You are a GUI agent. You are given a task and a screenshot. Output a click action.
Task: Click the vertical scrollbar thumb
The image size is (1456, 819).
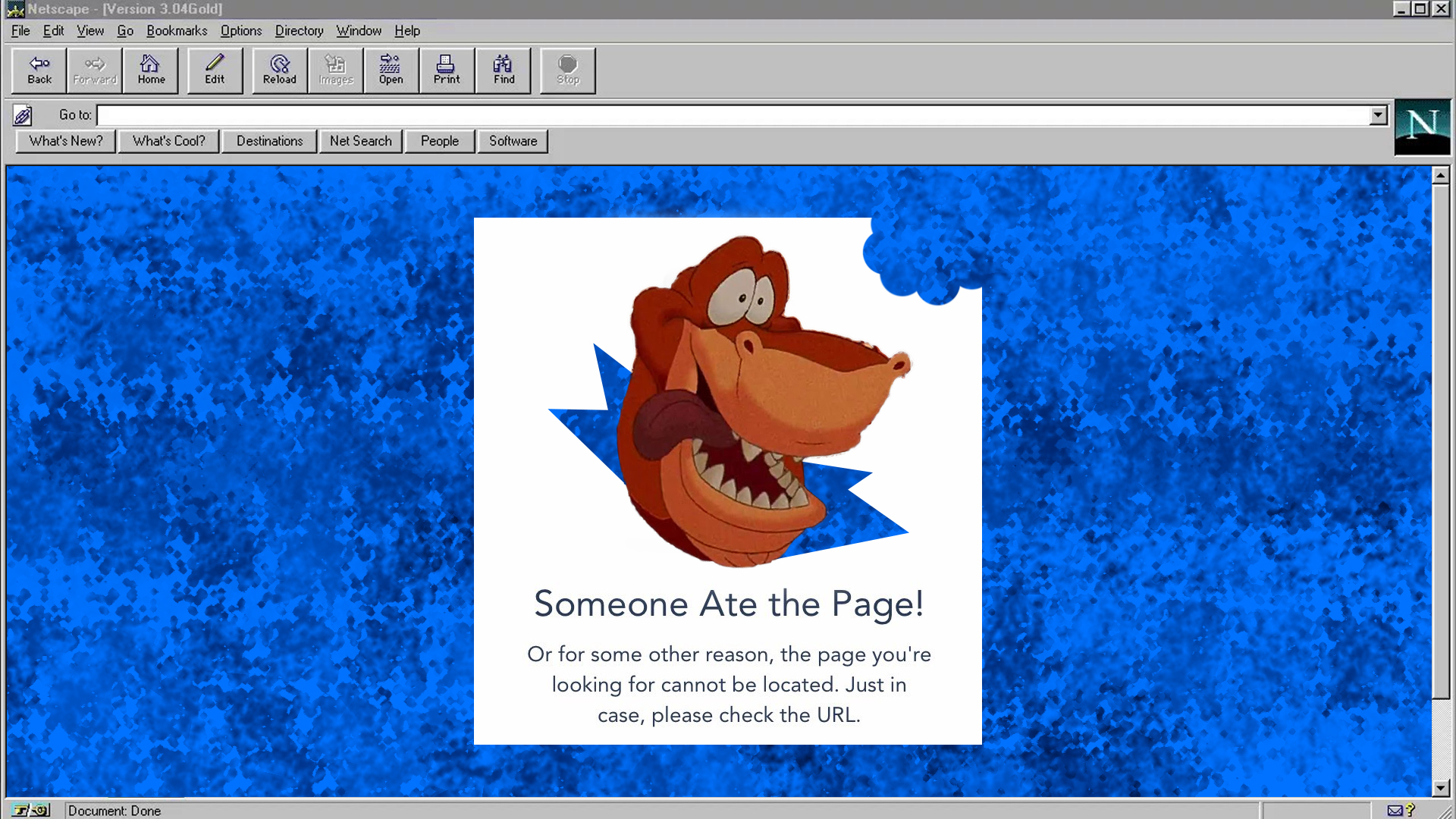1441,441
